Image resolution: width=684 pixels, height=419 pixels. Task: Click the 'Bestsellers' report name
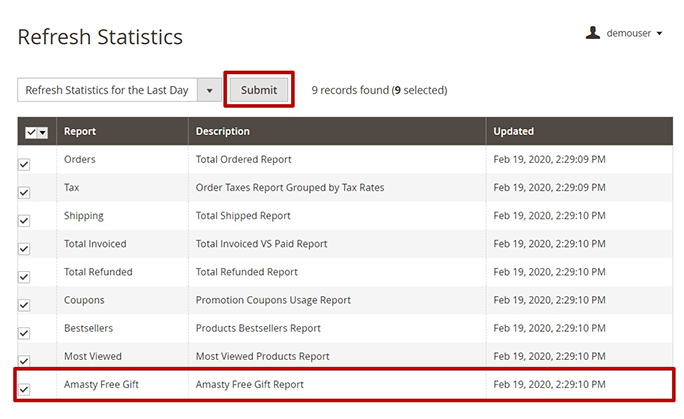(x=89, y=328)
